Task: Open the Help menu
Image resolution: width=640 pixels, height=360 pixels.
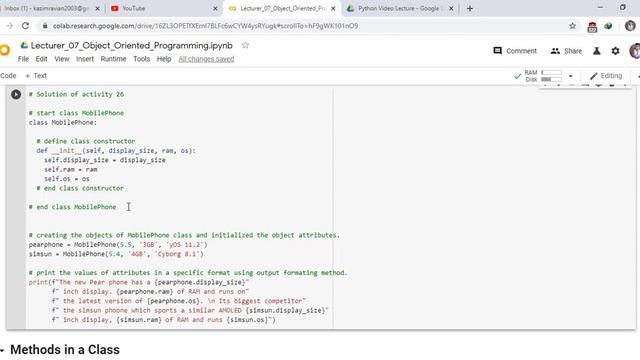Action: [x=164, y=59]
